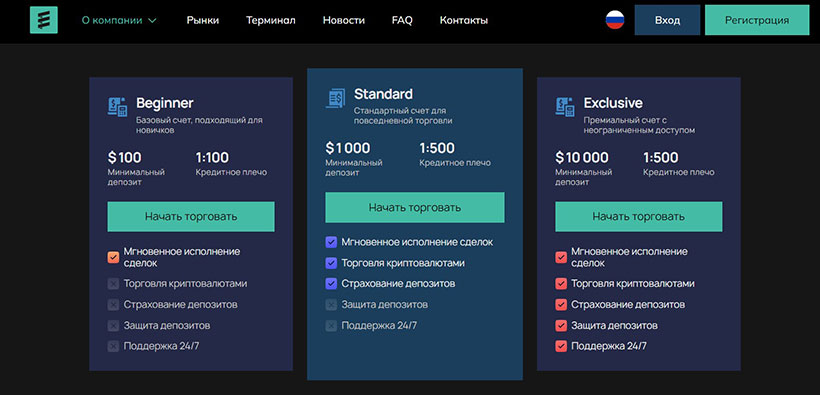Click the "Вход" login button

click(667, 20)
